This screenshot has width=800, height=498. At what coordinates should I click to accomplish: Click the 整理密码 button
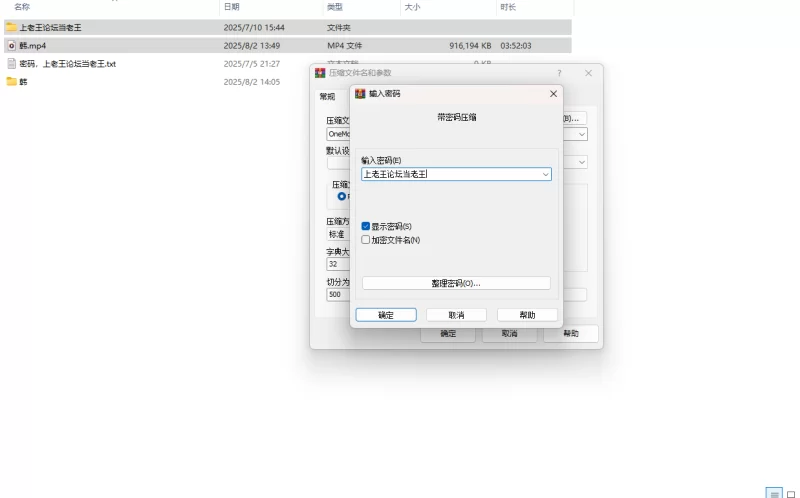coord(456,283)
